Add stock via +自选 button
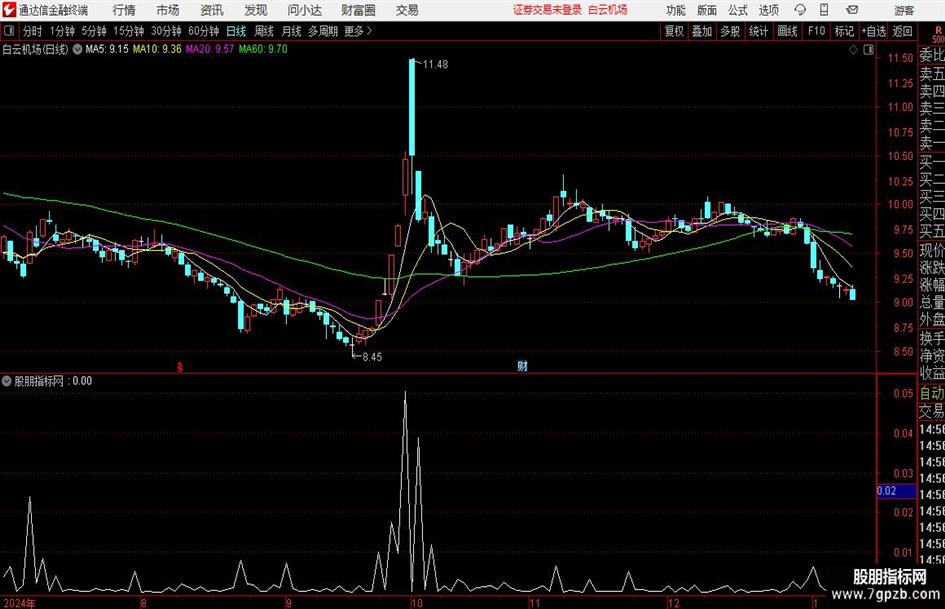Image resolution: width=945 pixels, height=609 pixels. point(874,31)
